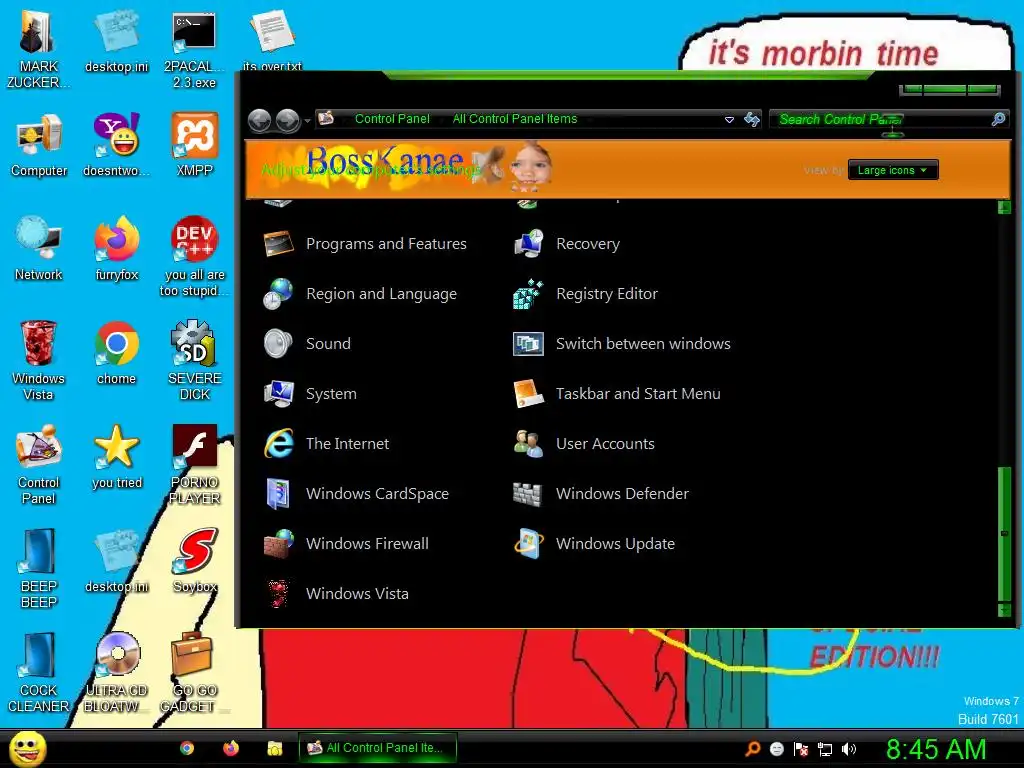Click the 8:45 AM taskbar clock
The height and width of the screenshot is (768, 1024).
[x=936, y=749]
